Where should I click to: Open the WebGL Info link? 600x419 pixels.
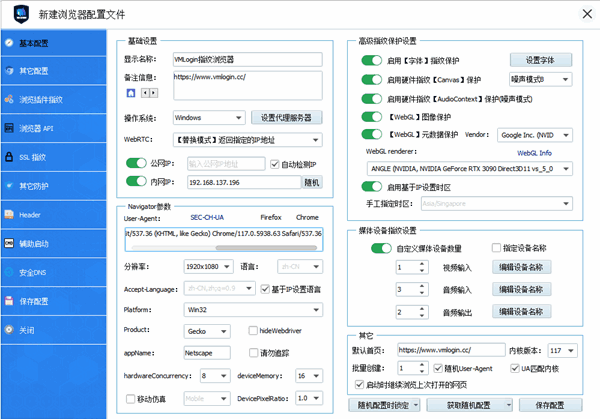click(534, 153)
